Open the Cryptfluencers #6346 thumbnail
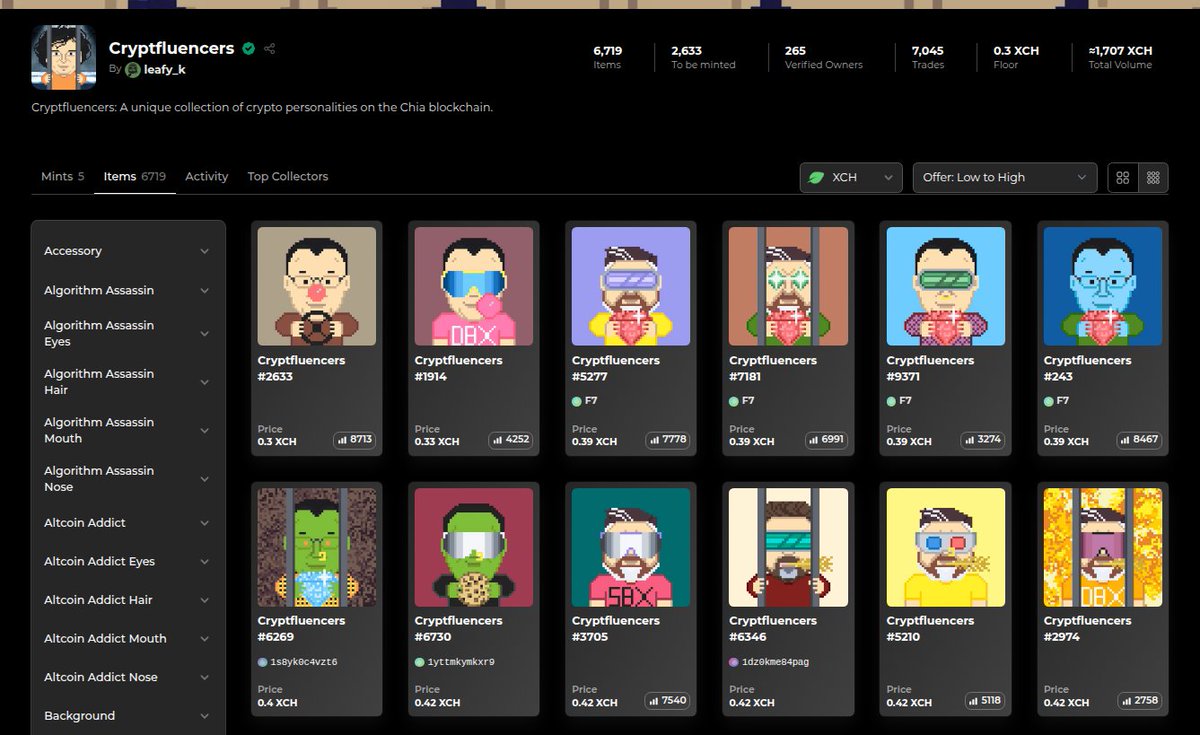The image size is (1200, 735). click(789, 547)
